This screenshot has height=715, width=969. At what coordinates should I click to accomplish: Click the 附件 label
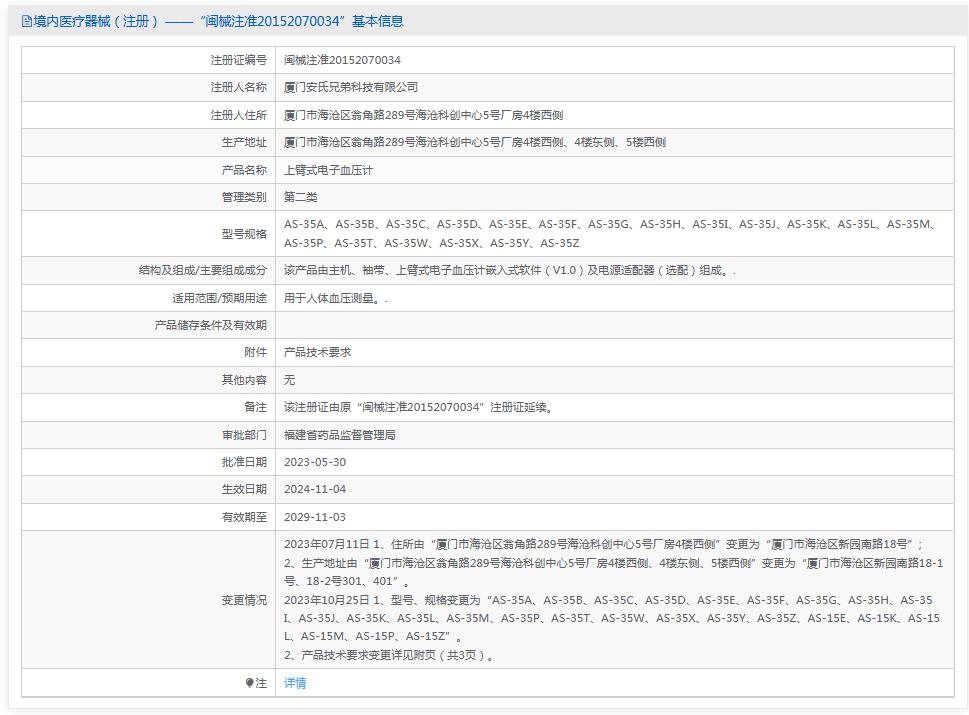255,352
